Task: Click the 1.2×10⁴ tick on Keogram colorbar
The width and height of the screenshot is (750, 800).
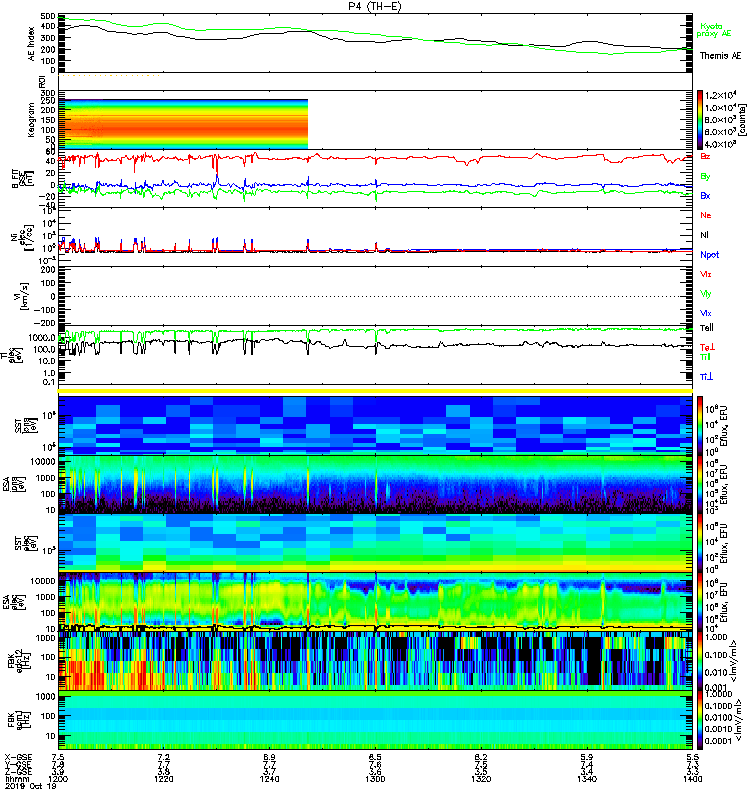Action: tap(720, 95)
